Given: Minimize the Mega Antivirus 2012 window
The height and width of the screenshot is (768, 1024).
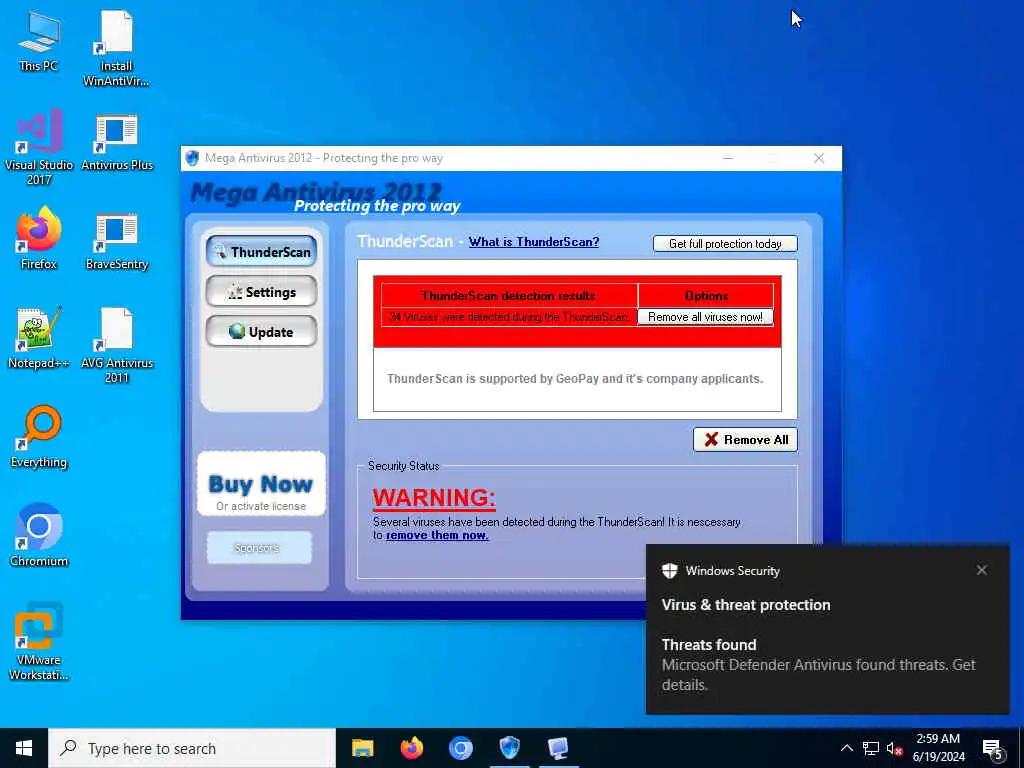Looking at the screenshot, I should tap(728, 158).
